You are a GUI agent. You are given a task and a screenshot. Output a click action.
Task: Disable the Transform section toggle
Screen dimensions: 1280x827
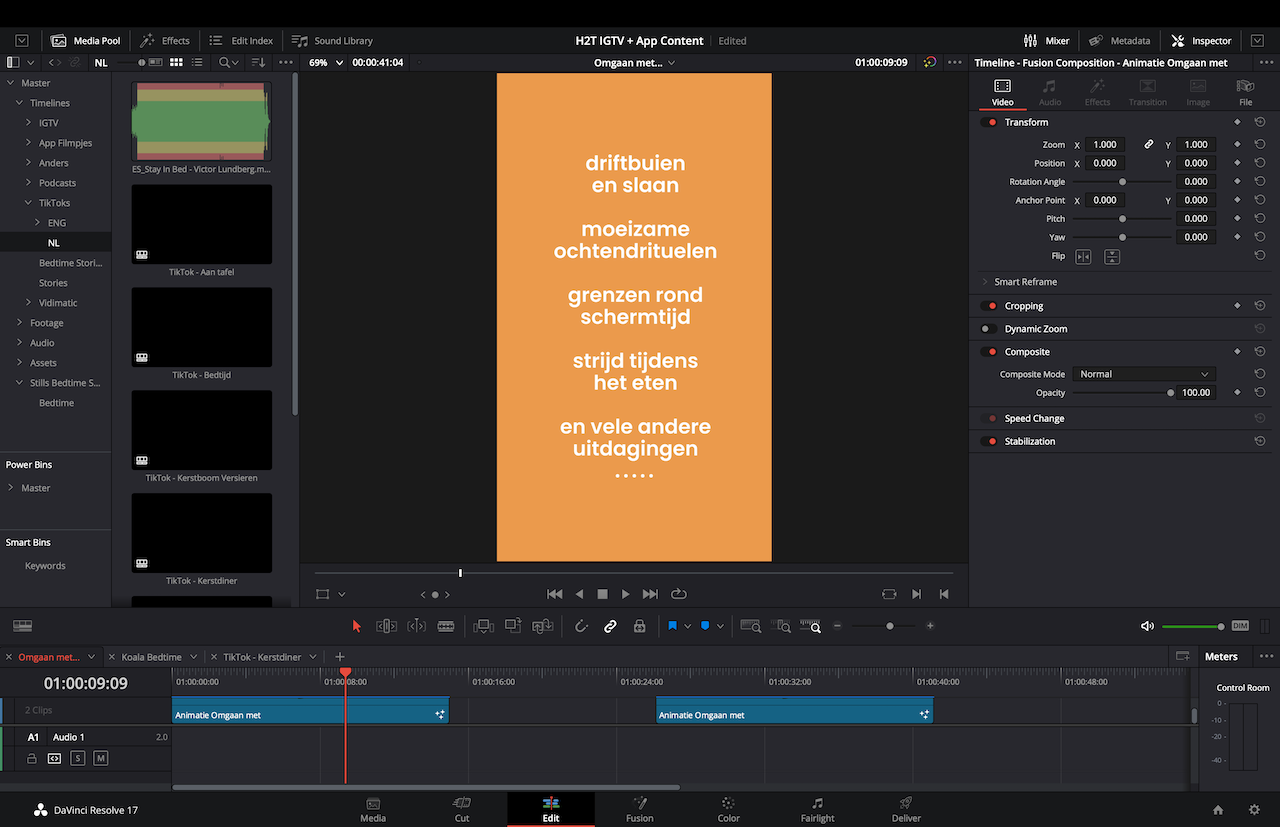(990, 122)
